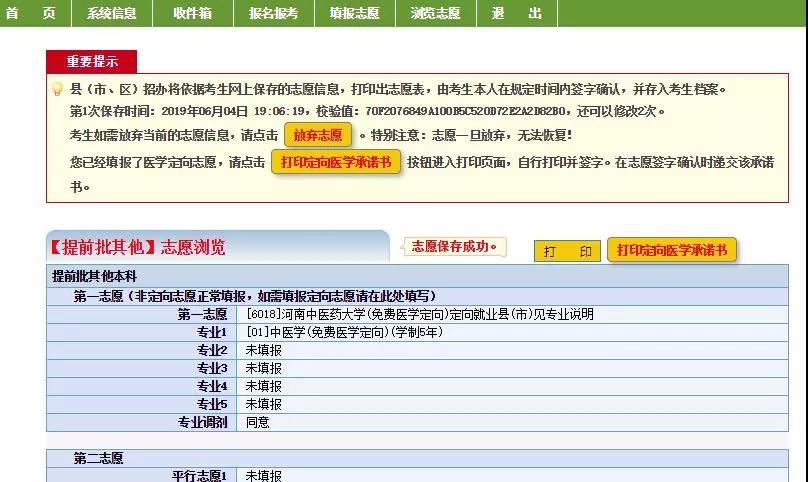The image size is (808, 482).
Task: Click the 志愿保存成功 status message
Action: (454, 246)
